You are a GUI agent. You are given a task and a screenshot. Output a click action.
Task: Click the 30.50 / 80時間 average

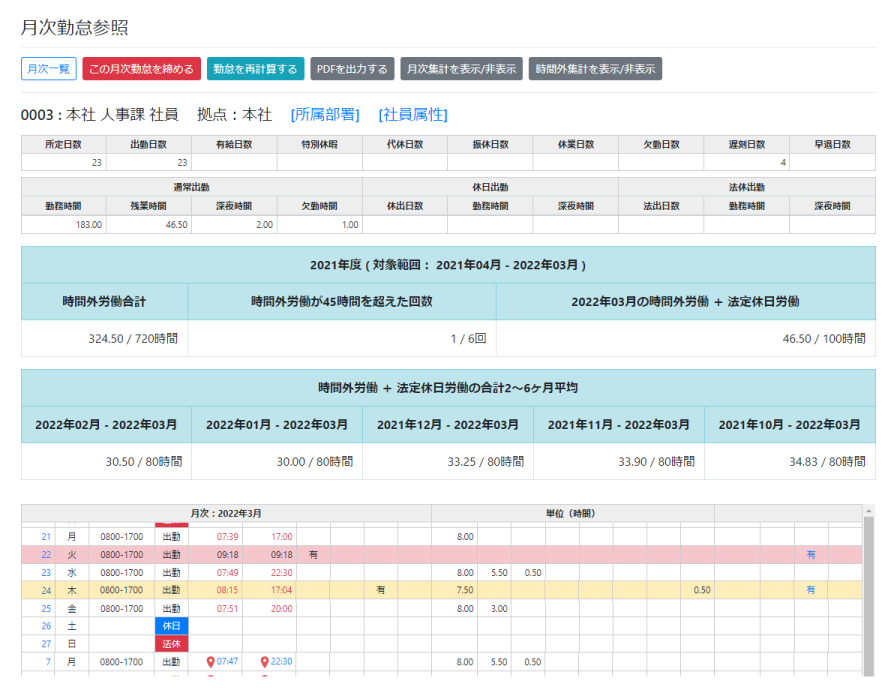tap(144, 462)
